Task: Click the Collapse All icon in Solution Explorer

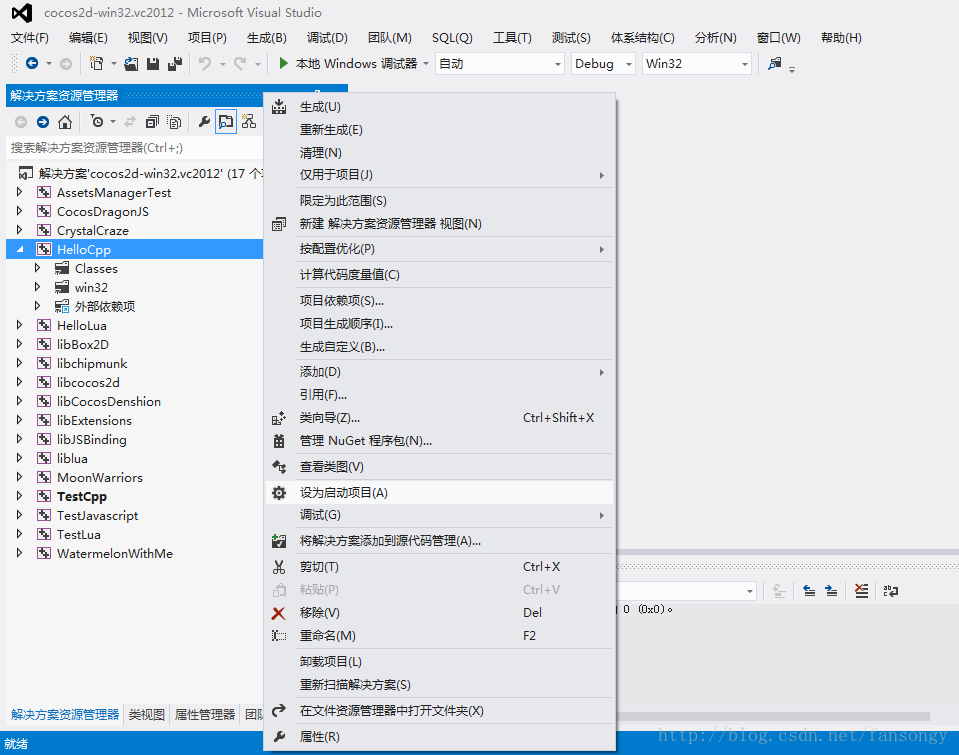Action: tap(152, 122)
